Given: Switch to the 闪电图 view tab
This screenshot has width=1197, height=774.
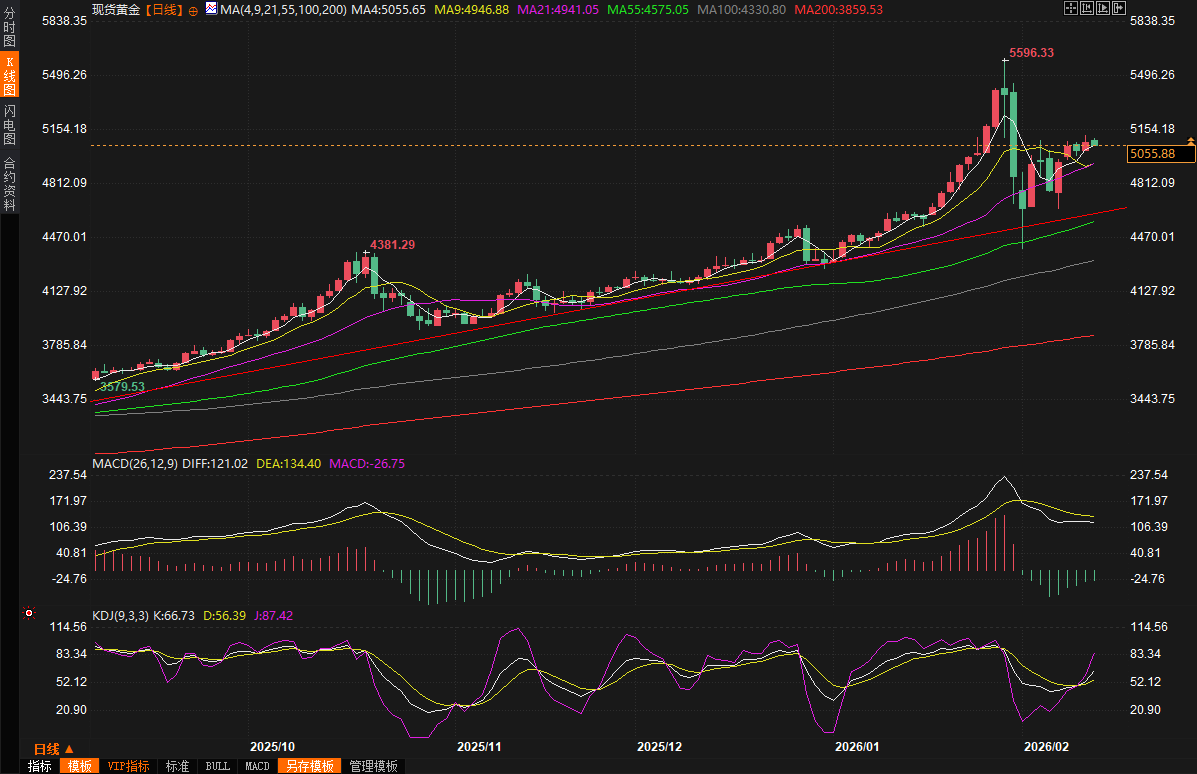Looking at the screenshot, I should pyautogui.click(x=9, y=124).
